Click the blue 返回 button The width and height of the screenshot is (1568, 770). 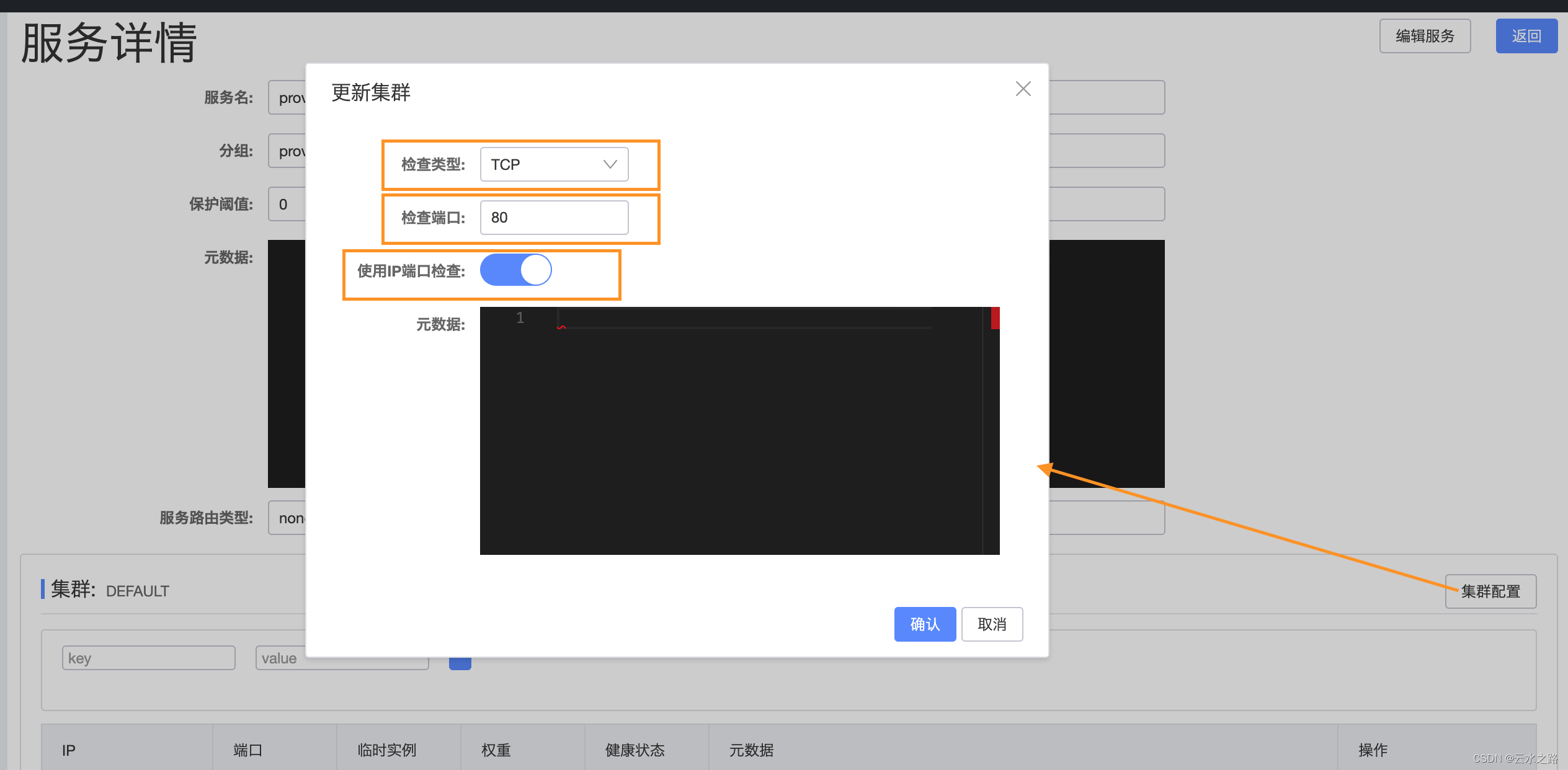coord(1526,36)
